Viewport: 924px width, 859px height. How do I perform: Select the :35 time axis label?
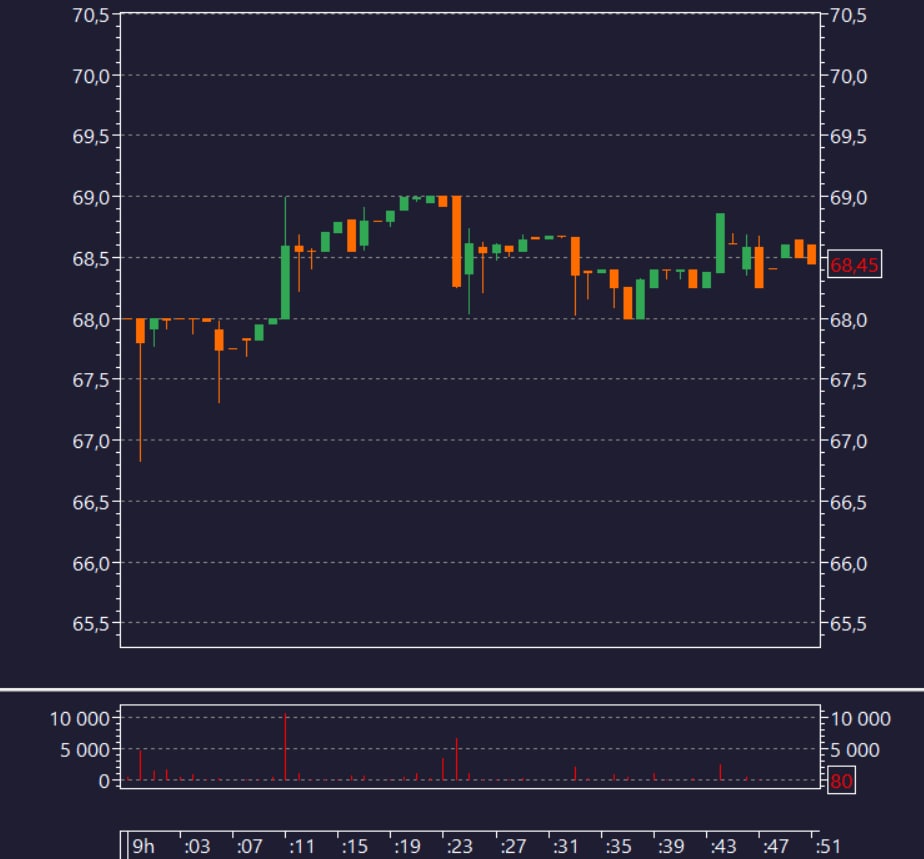(x=618, y=846)
